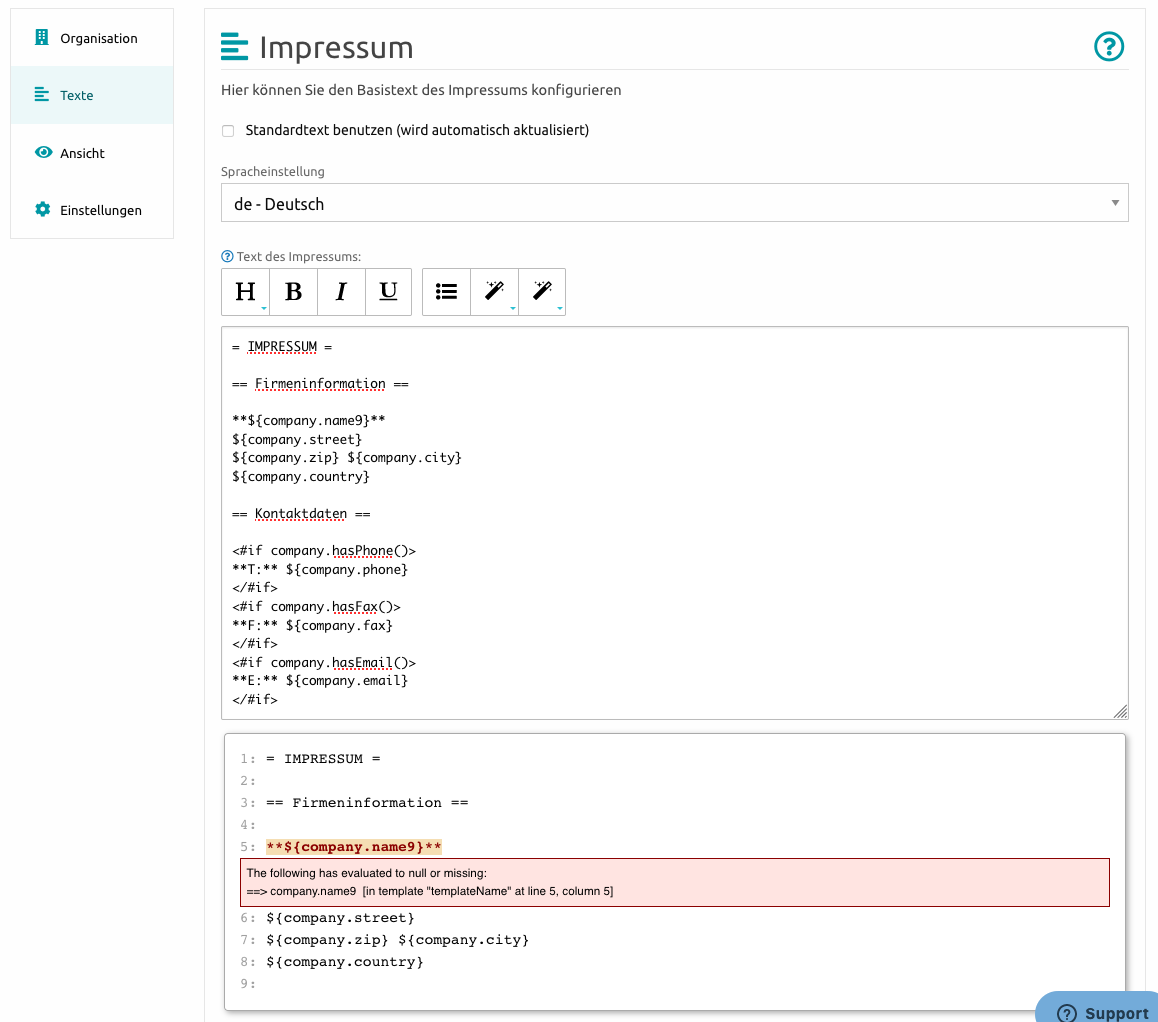The image size is (1158, 1022).
Task: Click the highlighted company.name9 error line
Action: [354, 847]
